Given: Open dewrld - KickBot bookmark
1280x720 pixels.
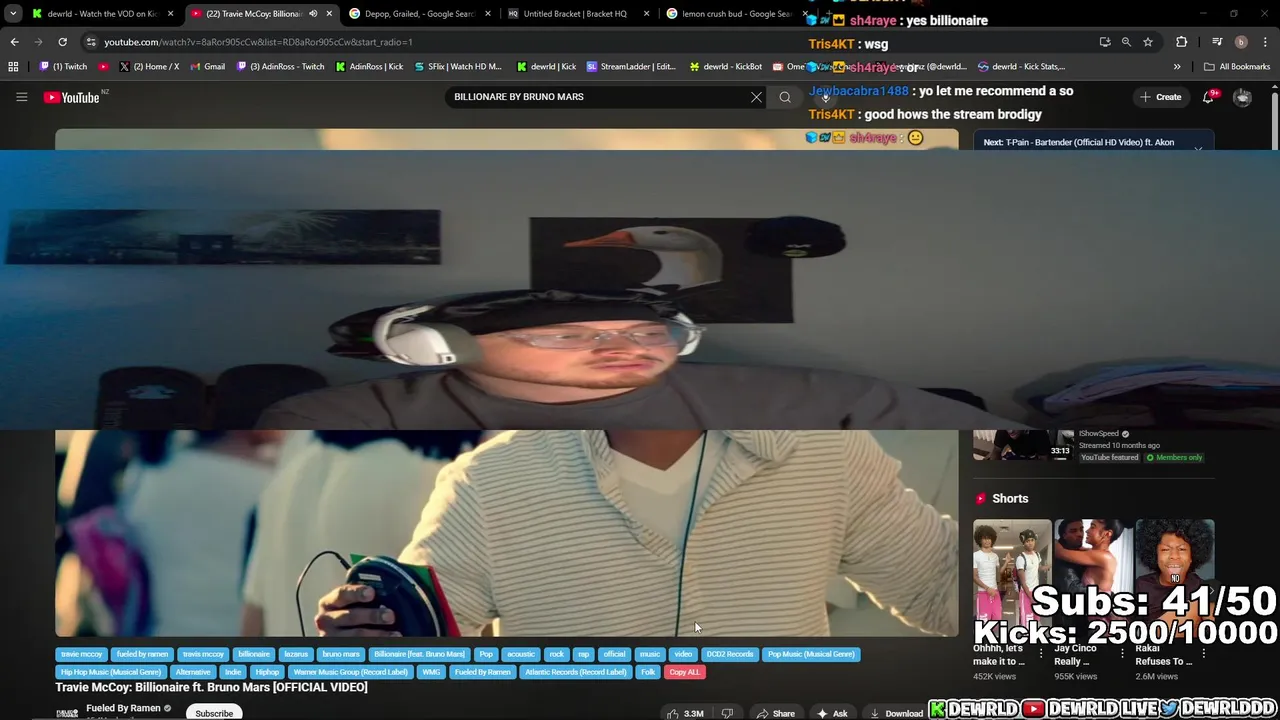Looking at the screenshot, I should [725, 67].
